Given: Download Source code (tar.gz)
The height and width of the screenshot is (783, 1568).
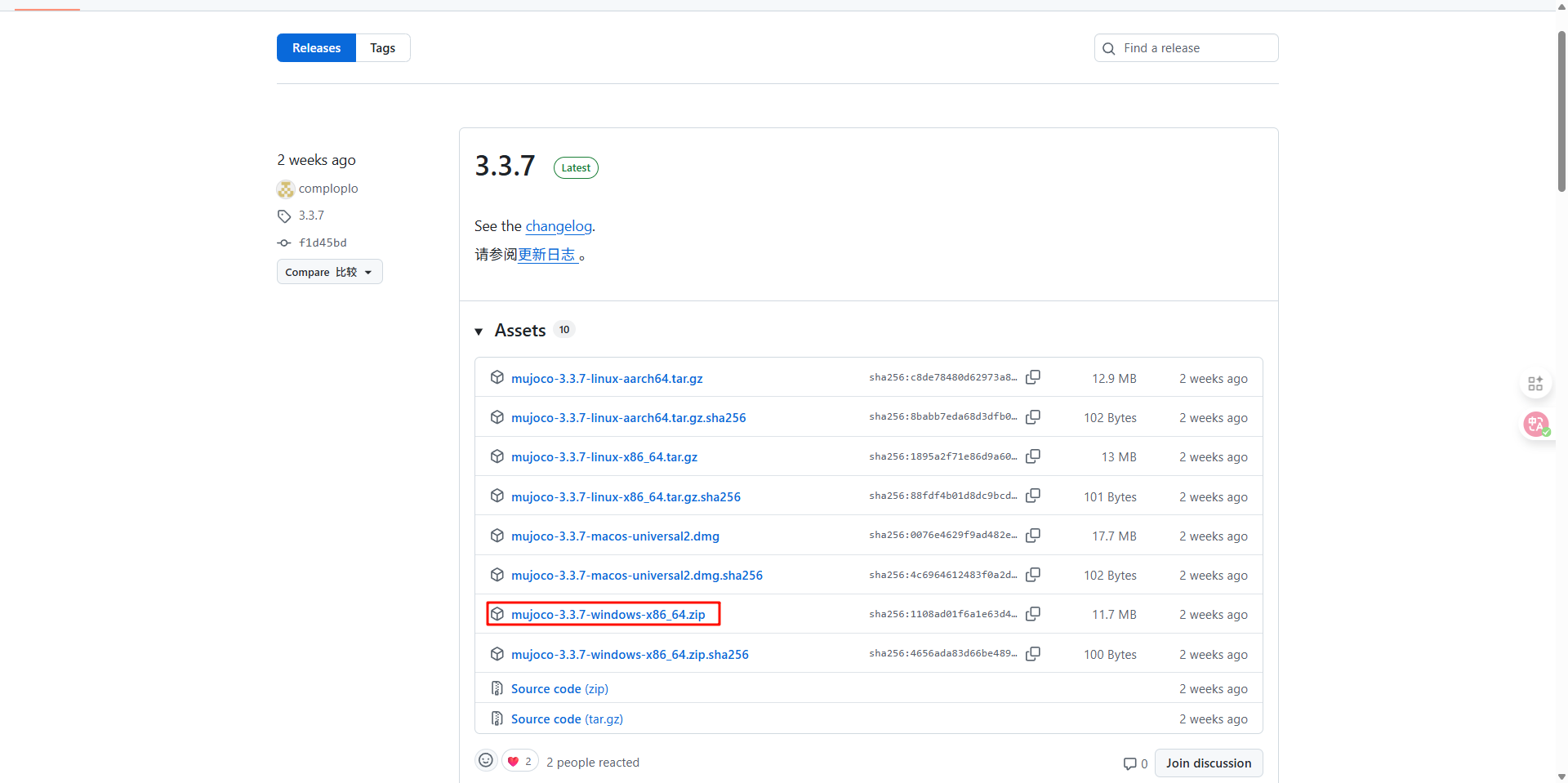Looking at the screenshot, I should point(567,719).
